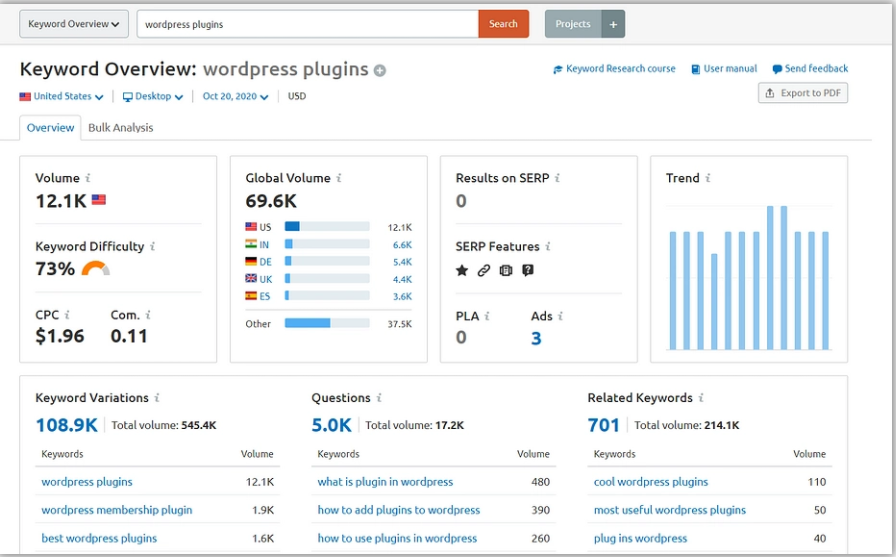Click the 69.6K global volume value
The image size is (896, 557).
tap(271, 201)
